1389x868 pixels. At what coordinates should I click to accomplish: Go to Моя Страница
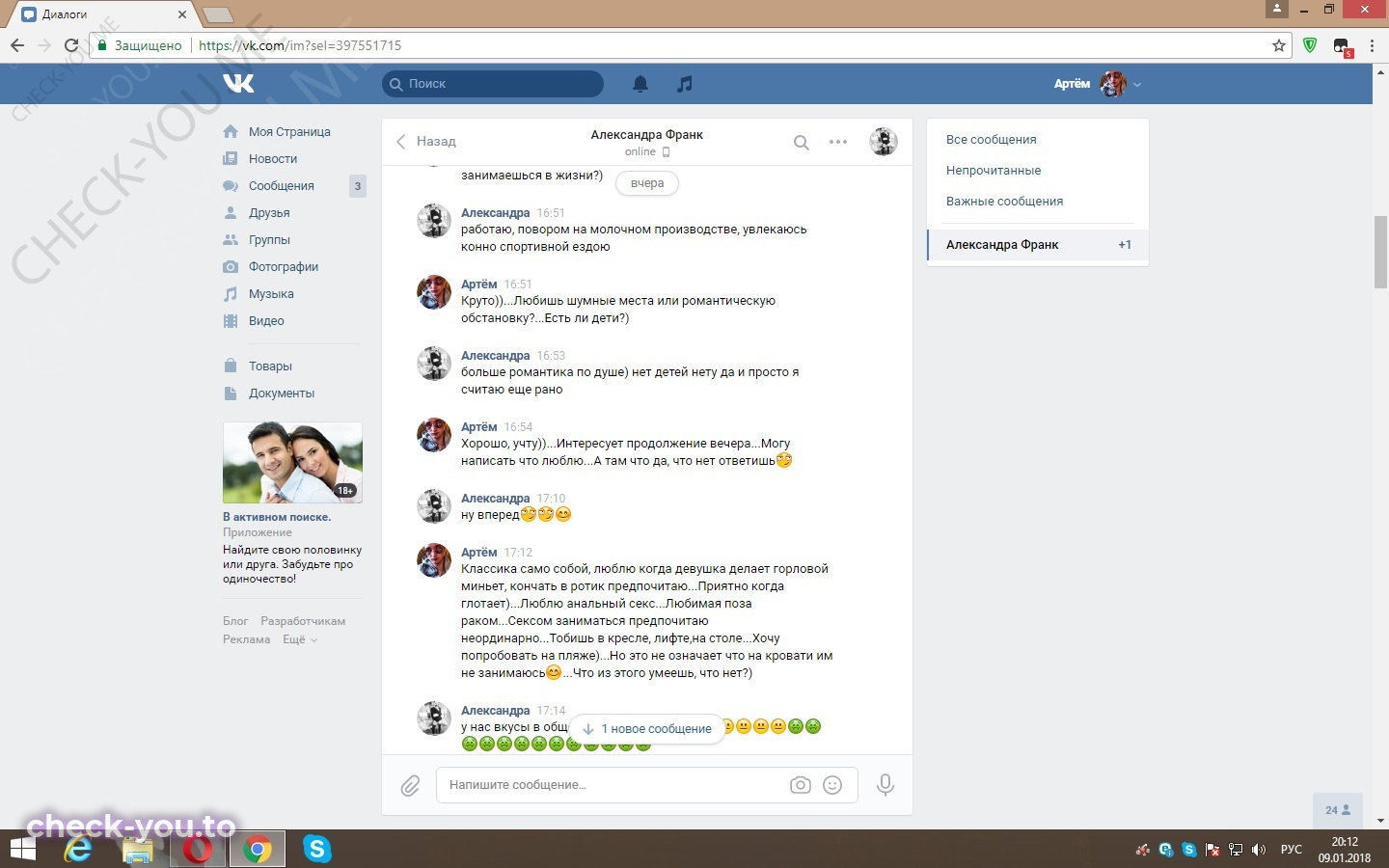(289, 132)
